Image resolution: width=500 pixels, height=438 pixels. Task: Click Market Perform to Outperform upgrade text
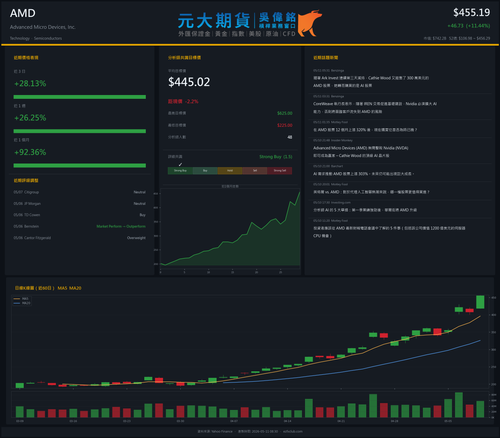pos(121,226)
